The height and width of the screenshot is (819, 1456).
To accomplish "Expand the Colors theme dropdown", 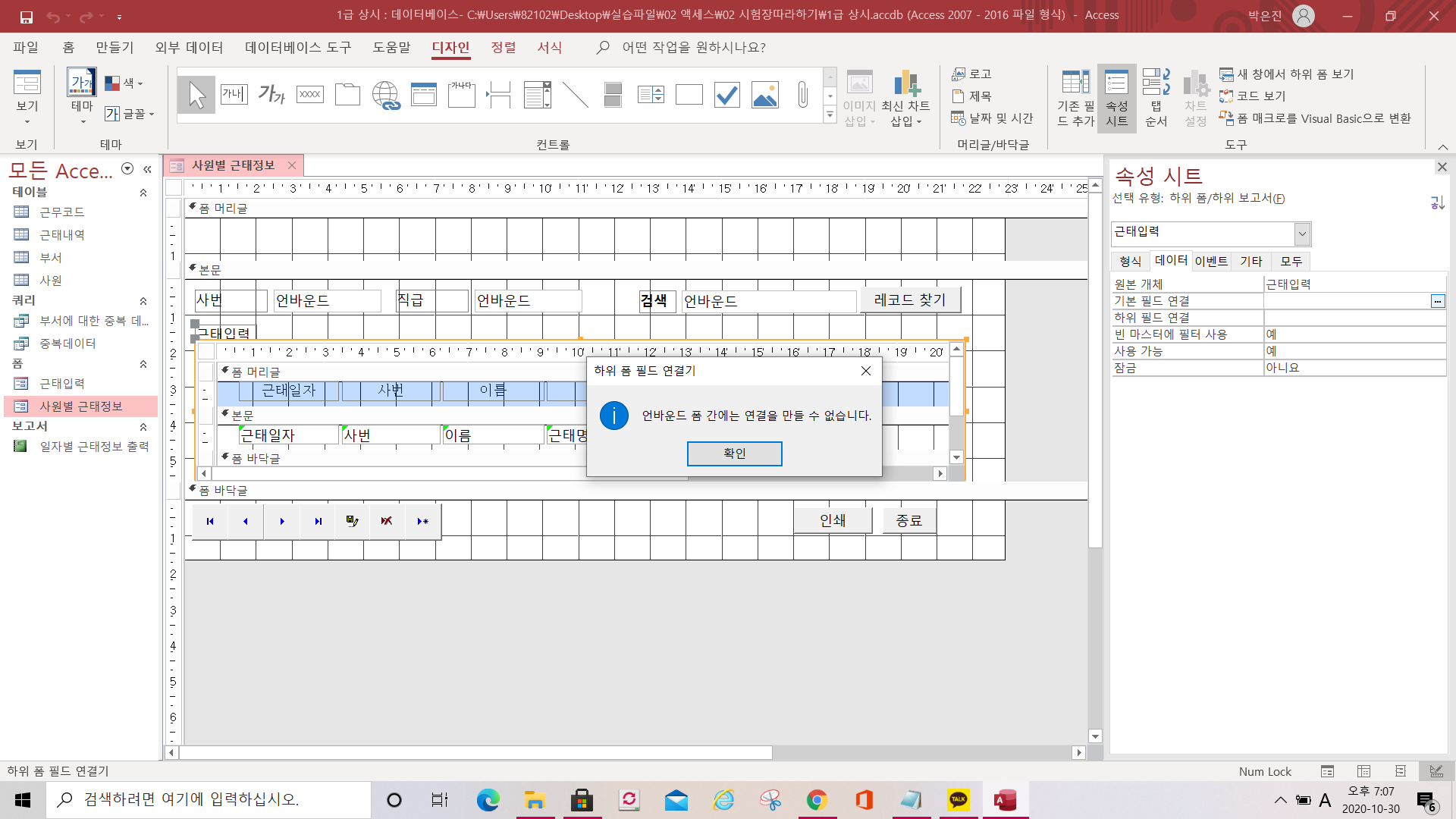I will 124,83.
